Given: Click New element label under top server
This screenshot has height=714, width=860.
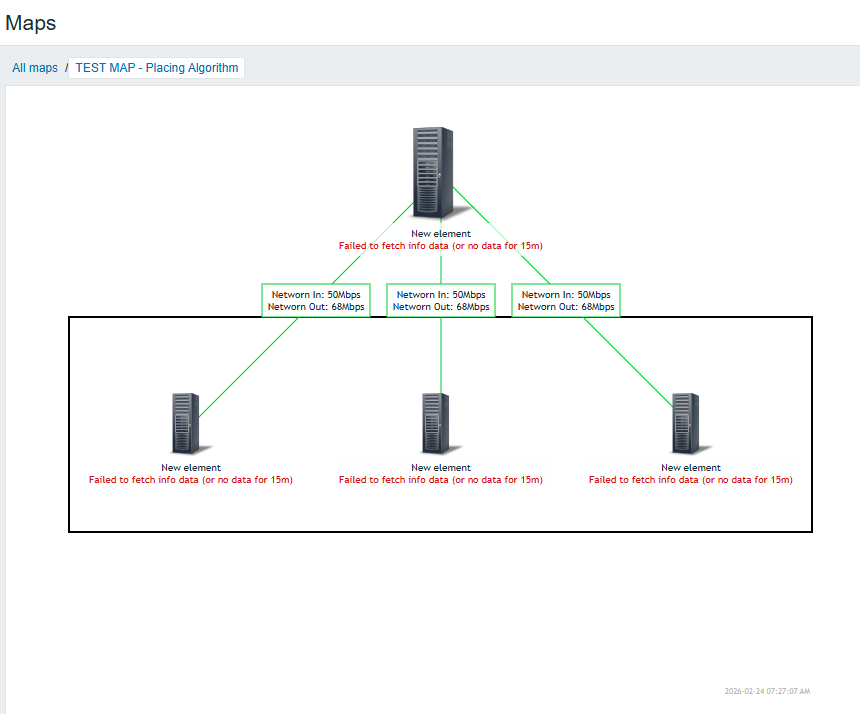Looking at the screenshot, I should [x=441, y=234].
